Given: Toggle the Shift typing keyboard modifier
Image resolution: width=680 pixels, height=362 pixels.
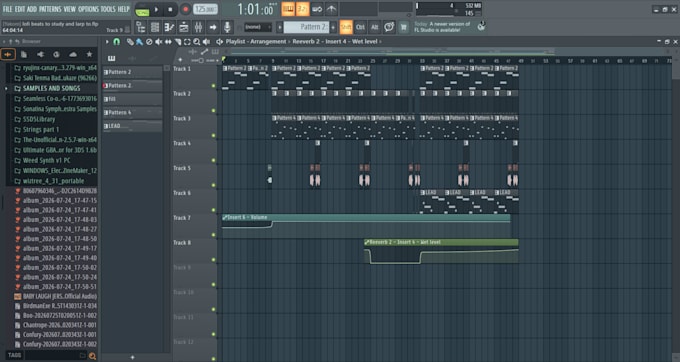Looking at the screenshot, I should [346, 27].
